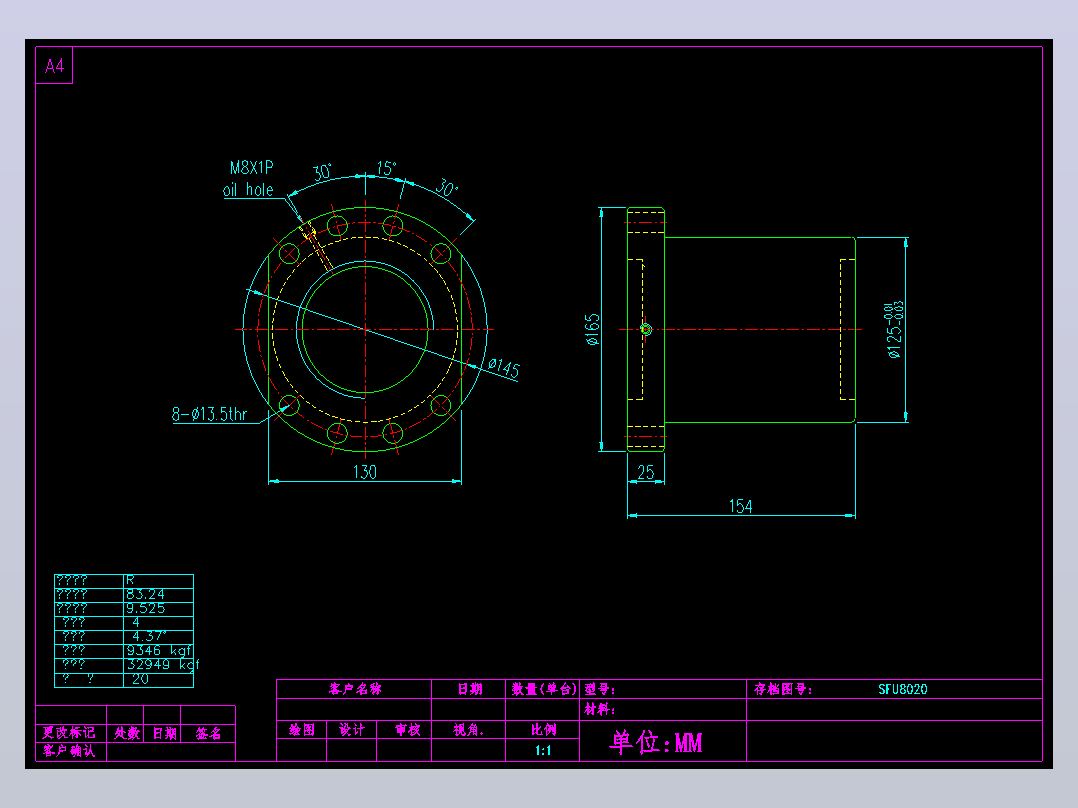
Task: Select the 数量(单台) title block cell
Action: (x=543, y=689)
